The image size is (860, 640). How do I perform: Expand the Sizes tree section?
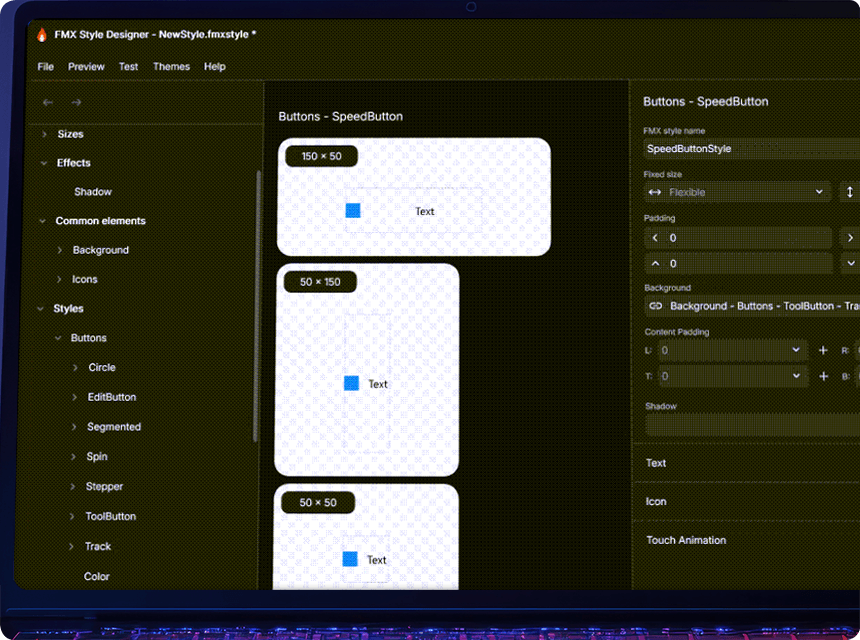(x=44, y=134)
